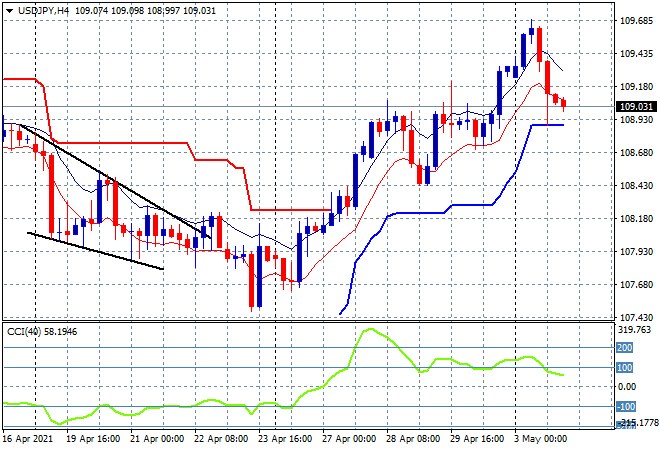The width and height of the screenshot is (660, 450).
Task: Click the CCI 0.00 axis label
Action: click(x=627, y=386)
